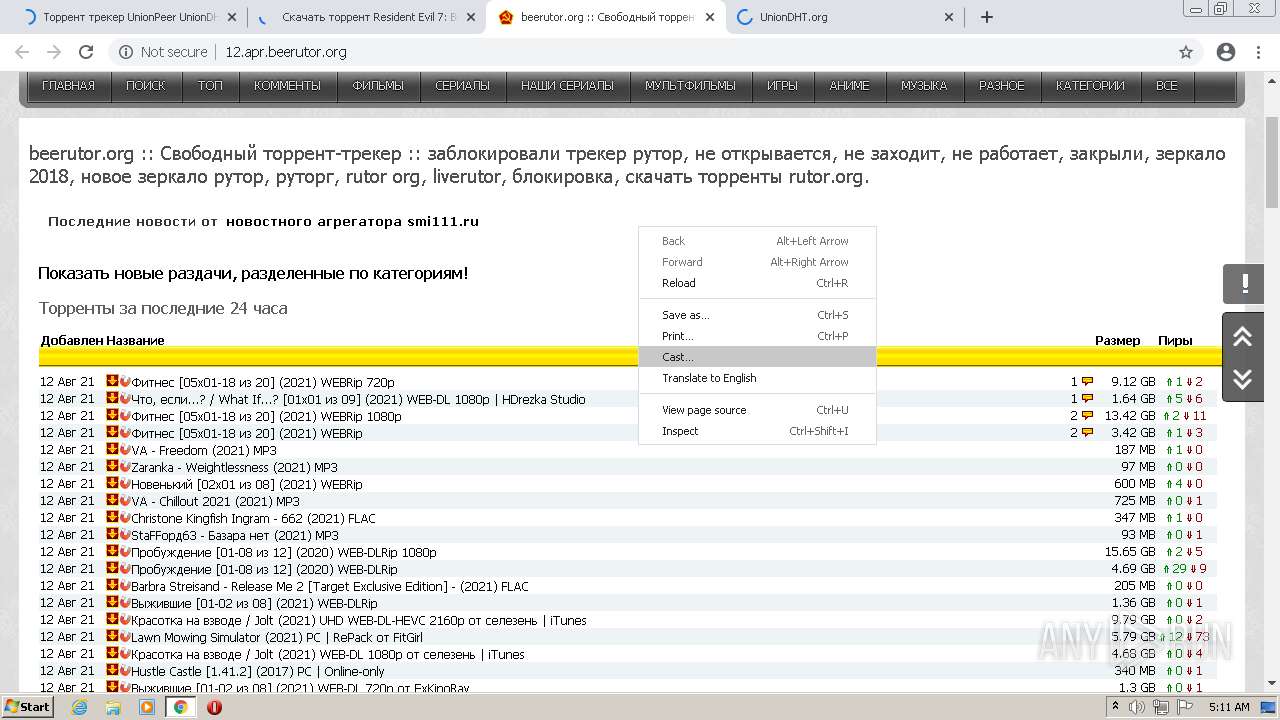This screenshot has width=1280, height=720.
Task: Open Internet Explorer from taskbar
Action: coord(80,707)
